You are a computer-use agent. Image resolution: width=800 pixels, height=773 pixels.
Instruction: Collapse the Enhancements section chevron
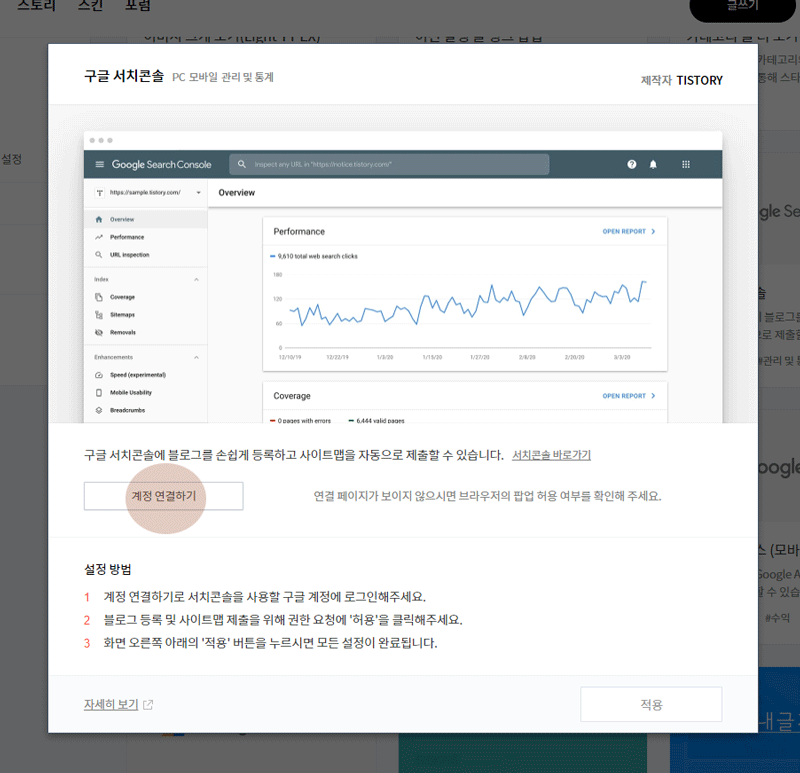[x=196, y=357]
